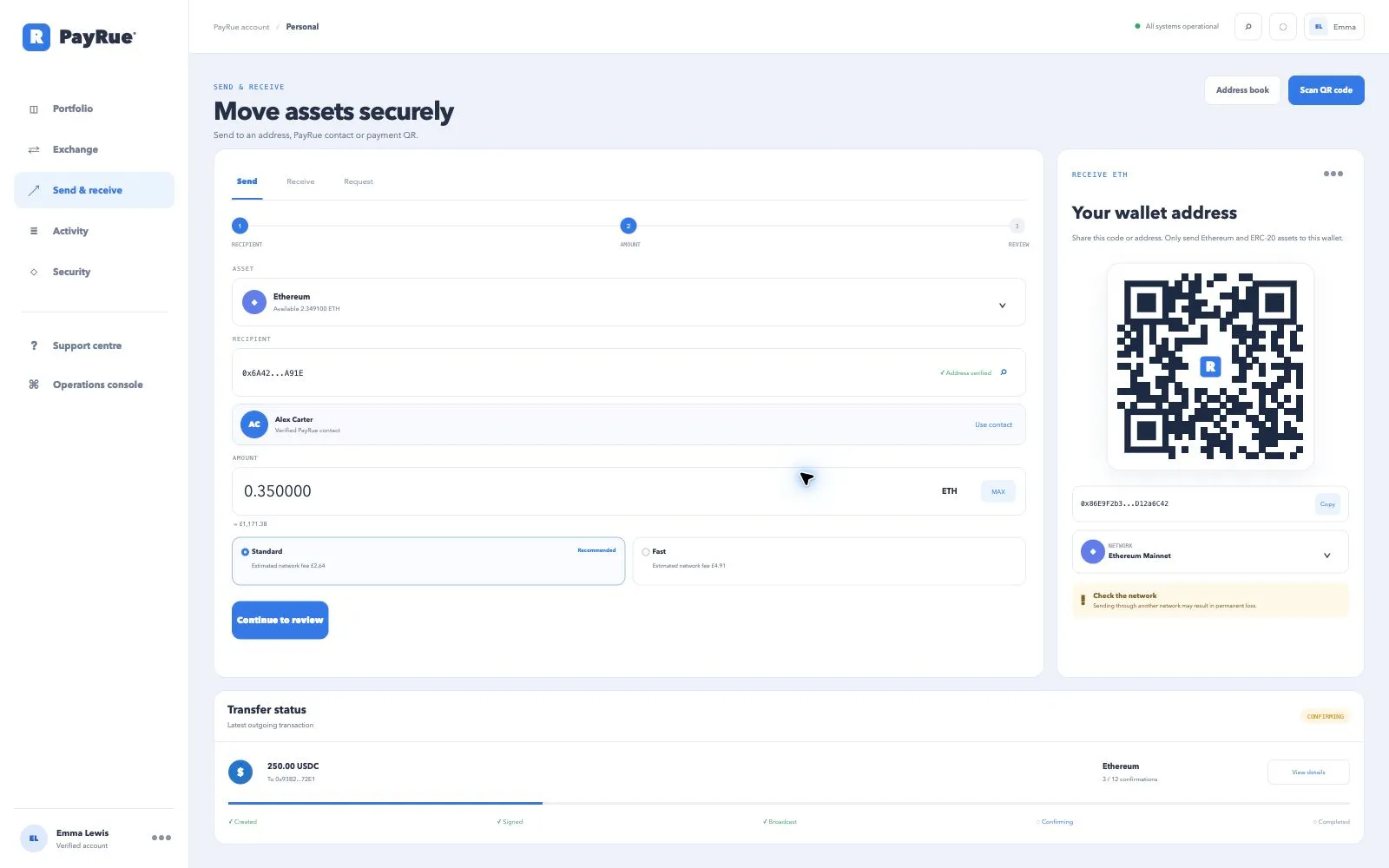The width and height of the screenshot is (1389, 868).
Task: Open Activity page in sidebar
Action: click(94, 231)
